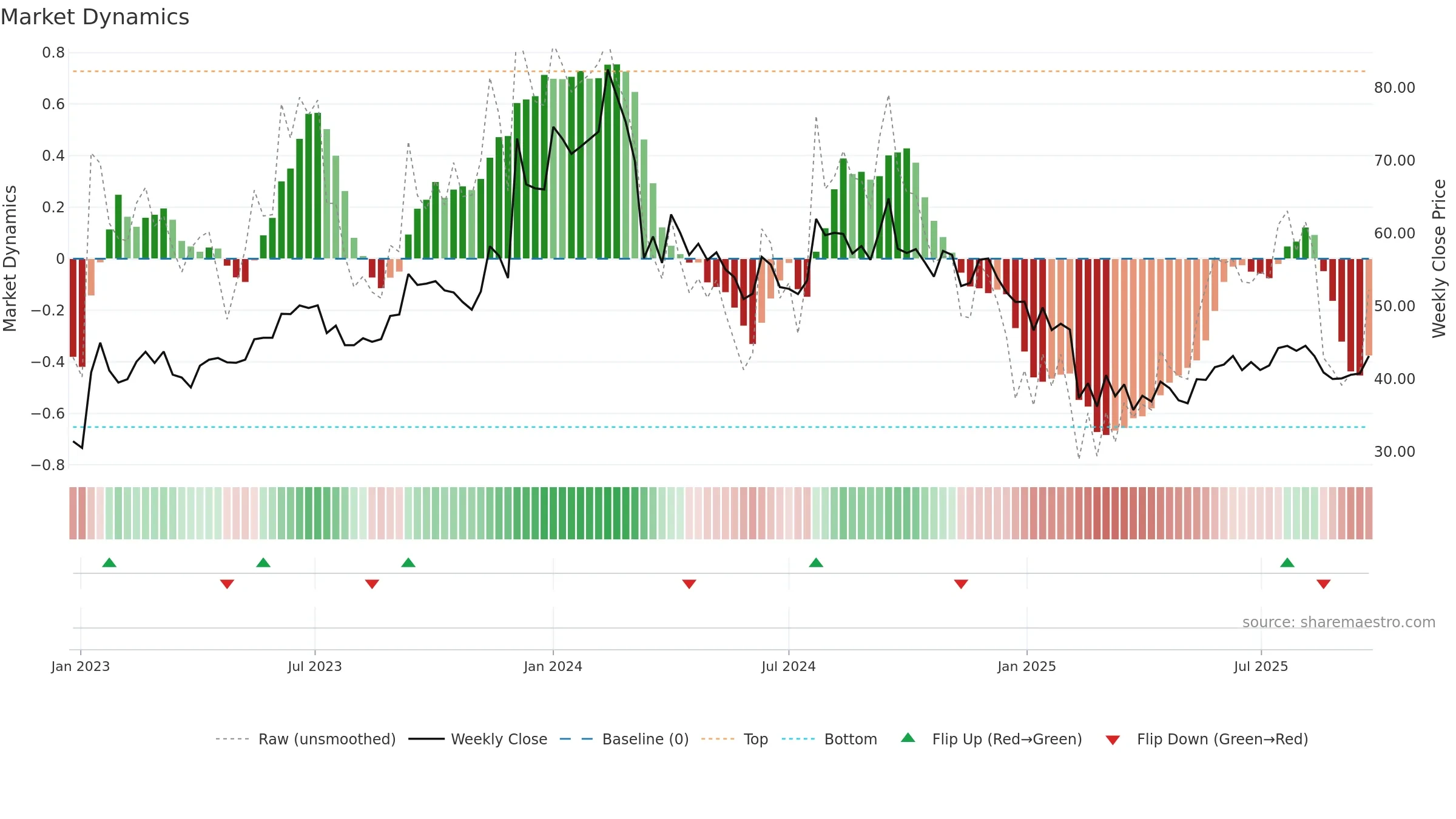Image resolution: width=1456 pixels, height=819 pixels.
Task: Click the 80.00 price axis label
Action: tap(1395, 88)
